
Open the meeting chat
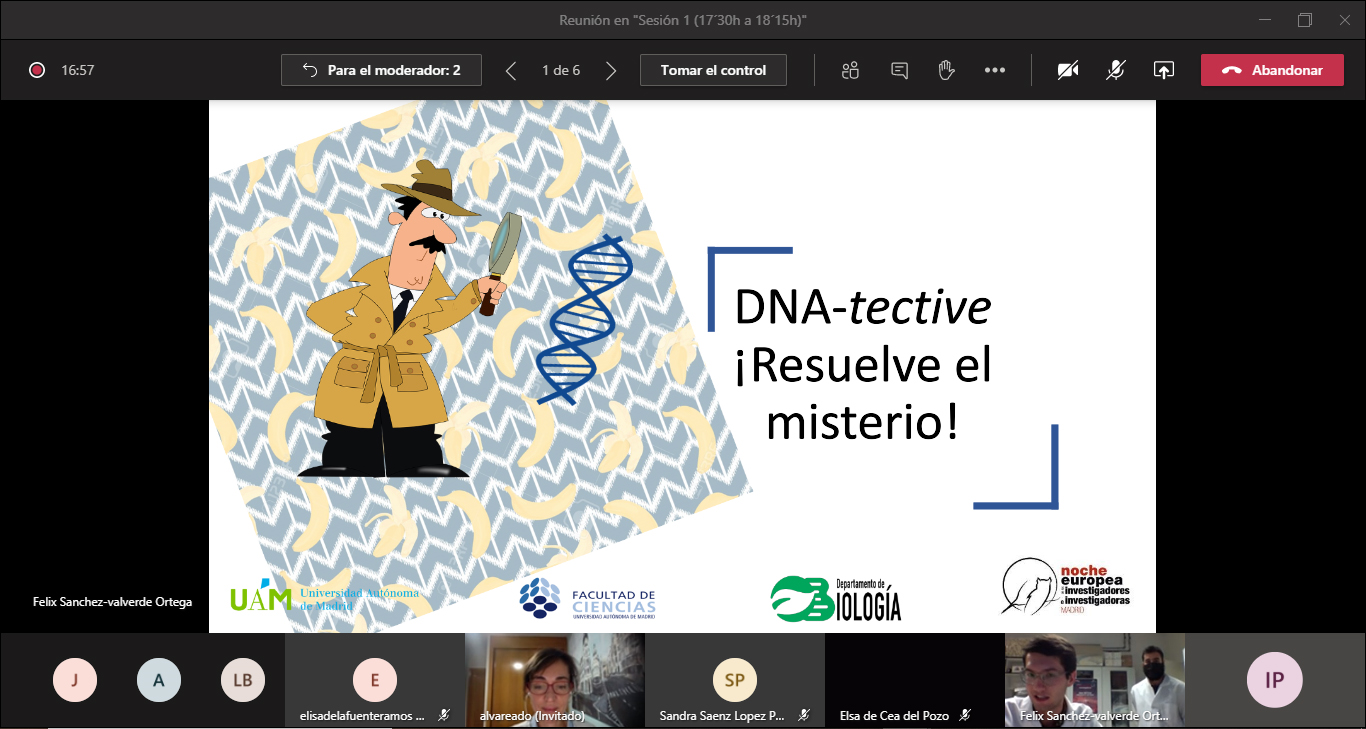click(899, 70)
